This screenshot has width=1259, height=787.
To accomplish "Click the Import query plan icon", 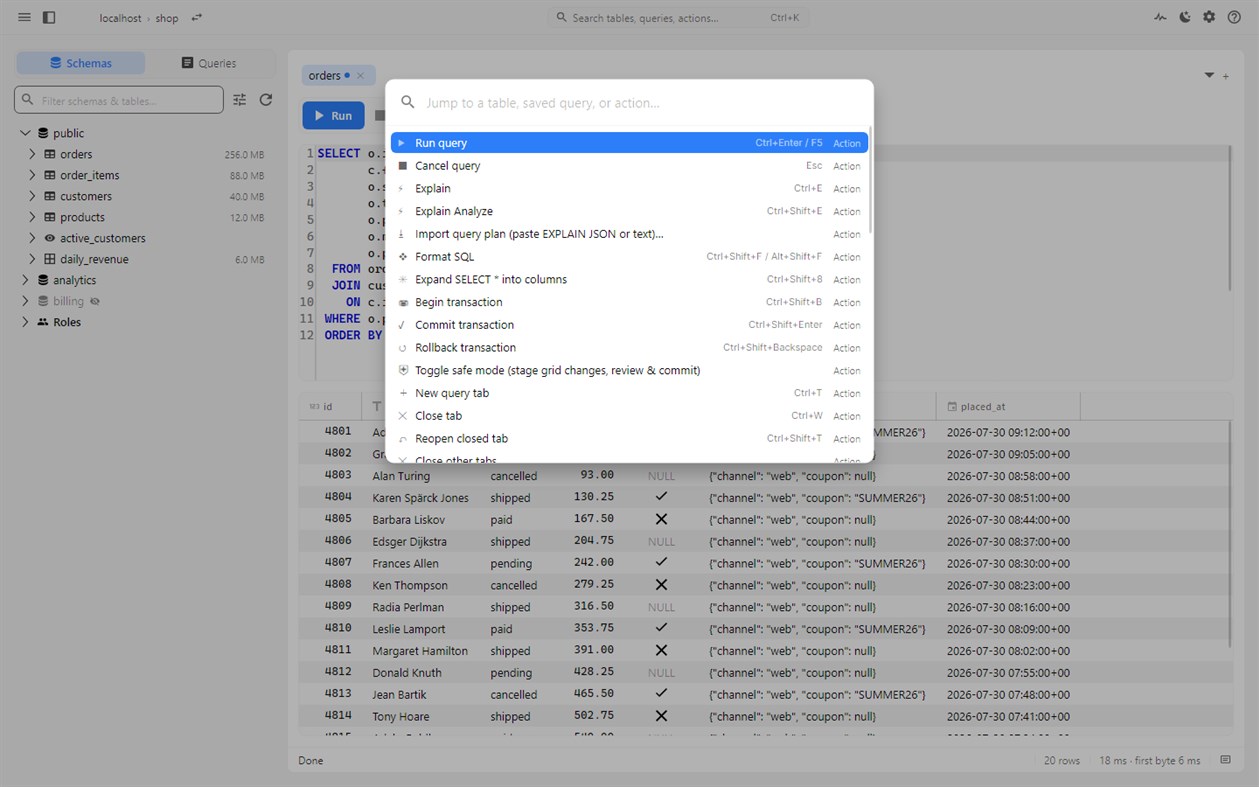I will [x=402, y=234].
